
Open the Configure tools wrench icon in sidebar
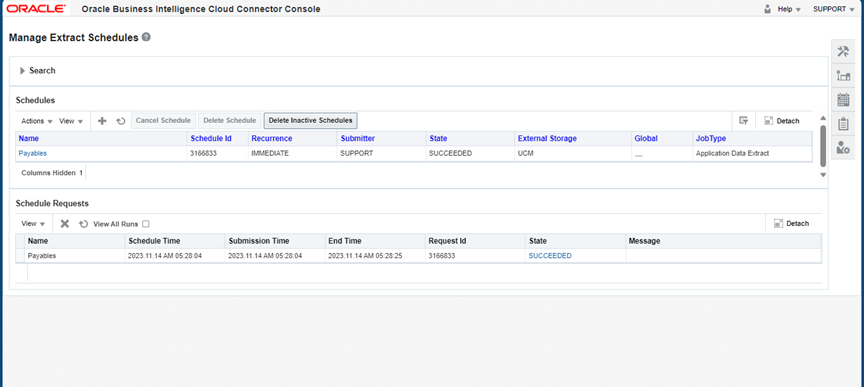pyautogui.click(x=843, y=51)
